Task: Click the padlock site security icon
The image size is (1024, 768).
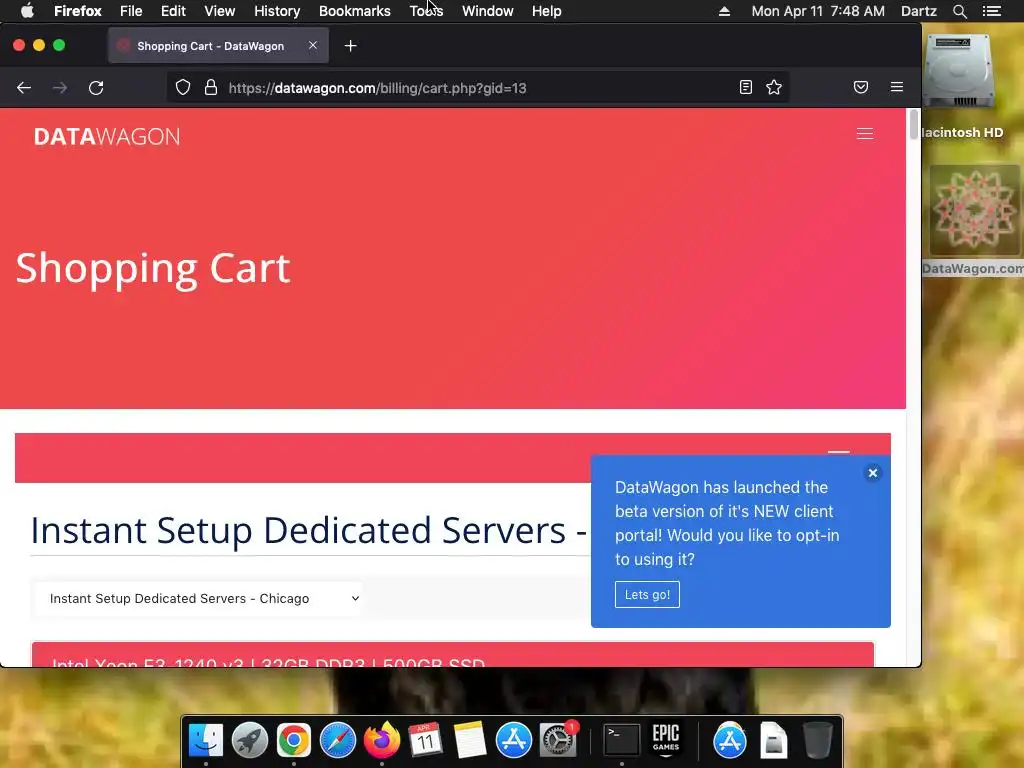Action: [210, 88]
